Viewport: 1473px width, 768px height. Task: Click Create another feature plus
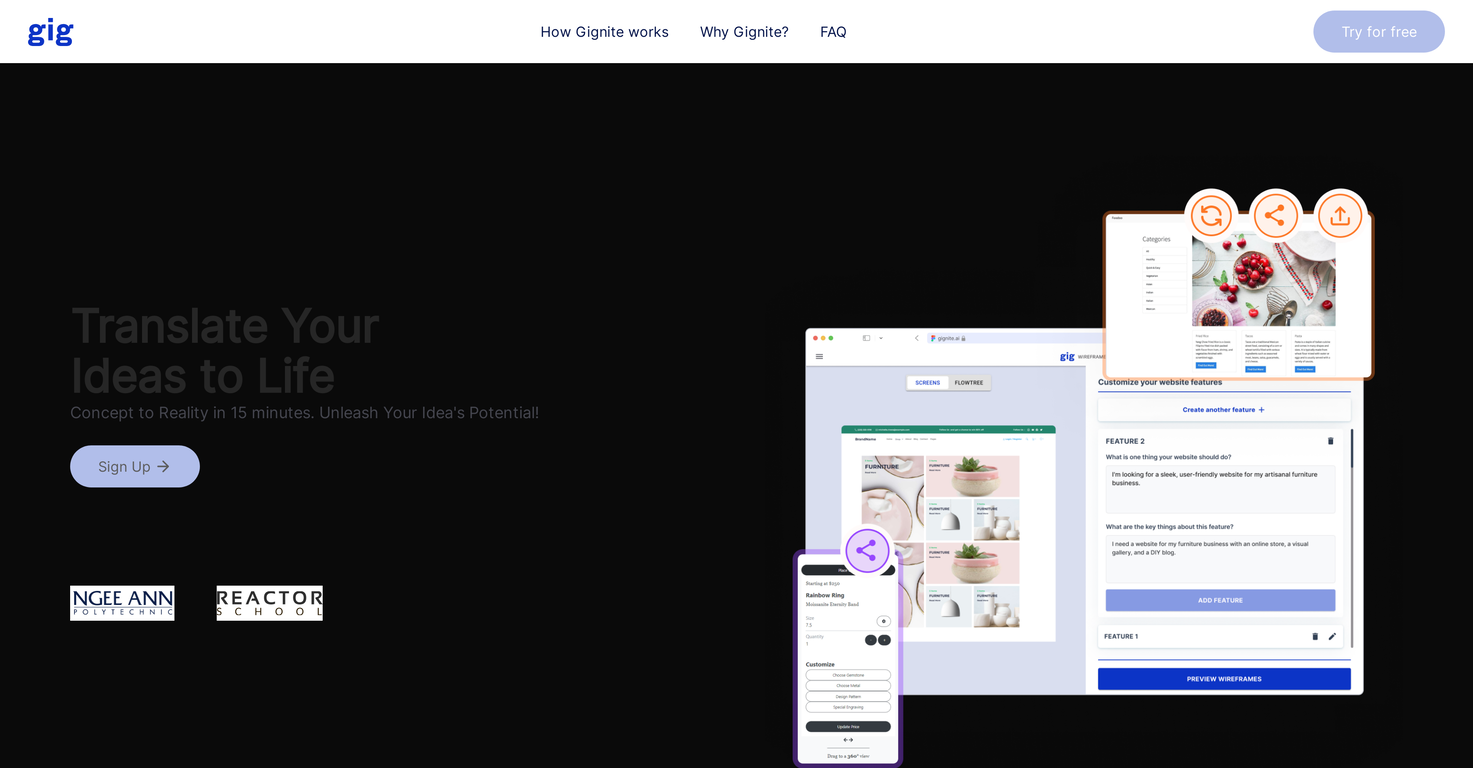pos(1224,409)
